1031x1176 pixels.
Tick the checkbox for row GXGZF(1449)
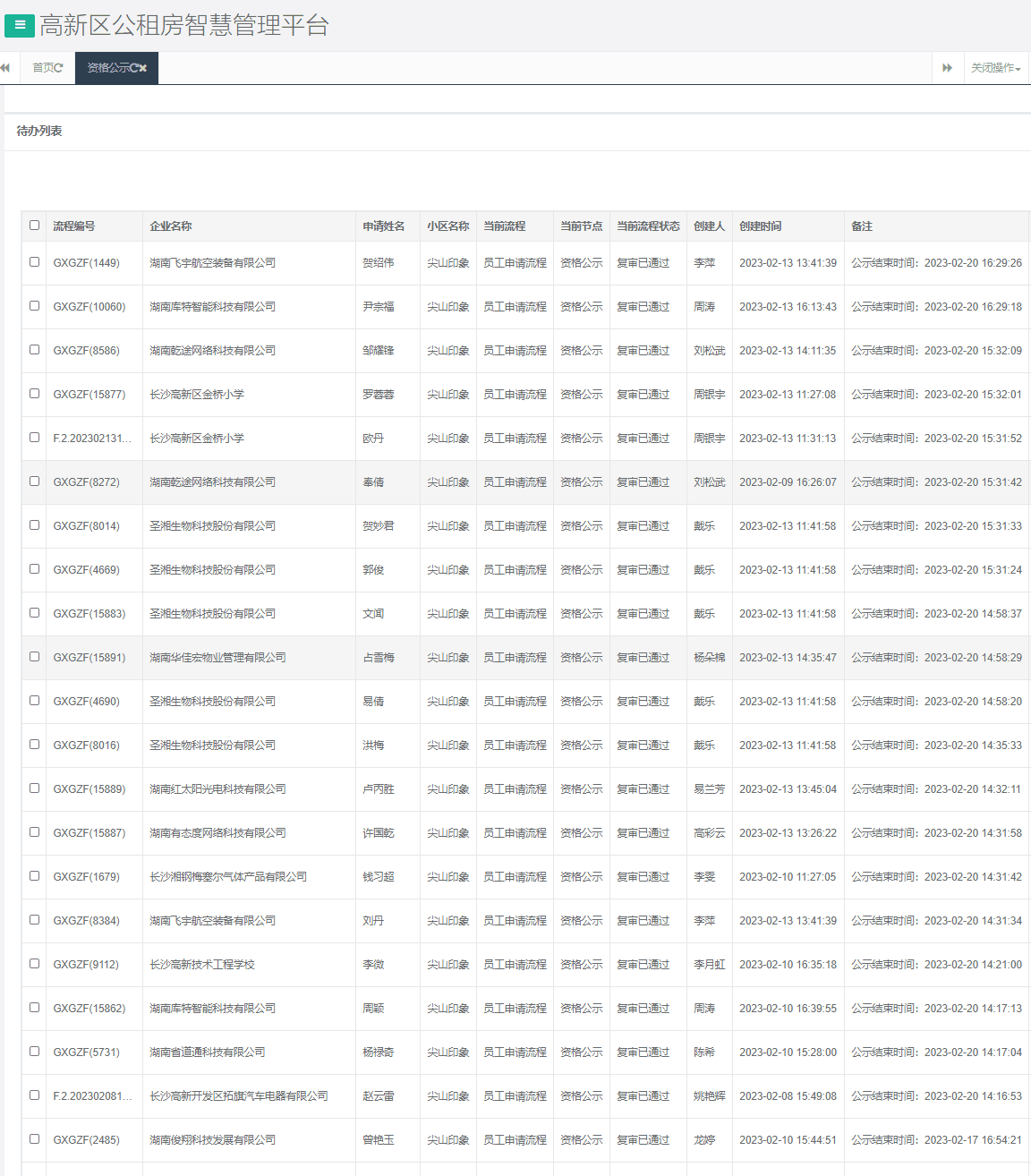35,262
